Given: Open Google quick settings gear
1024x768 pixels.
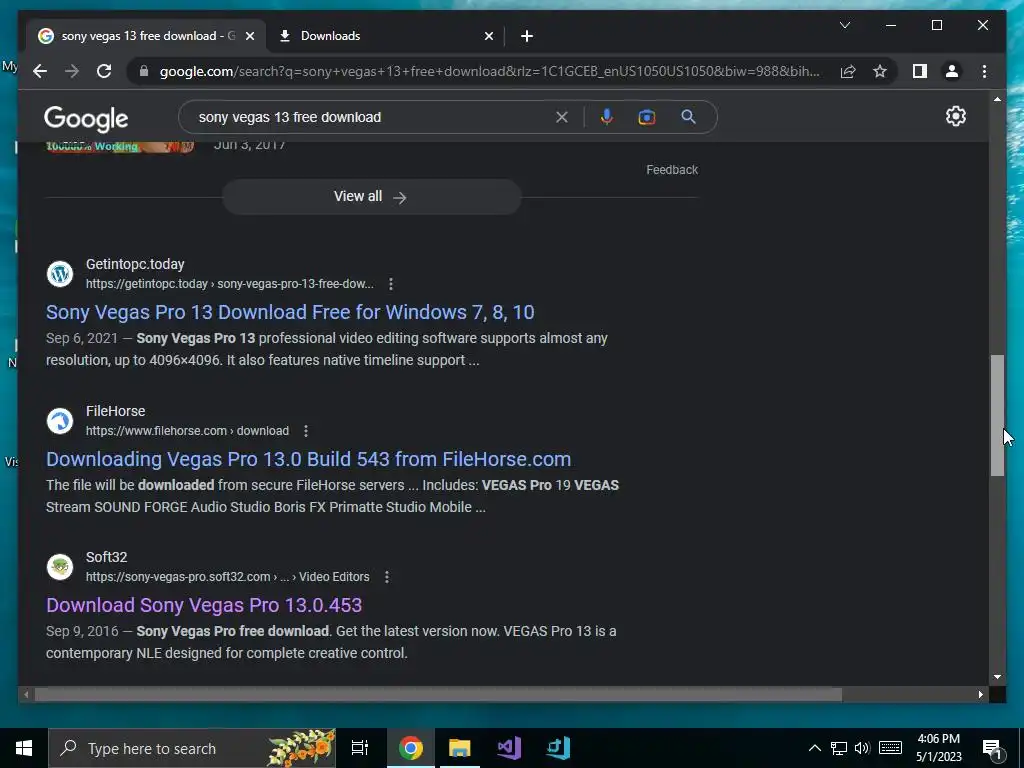Looking at the screenshot, I should [955, 116].
